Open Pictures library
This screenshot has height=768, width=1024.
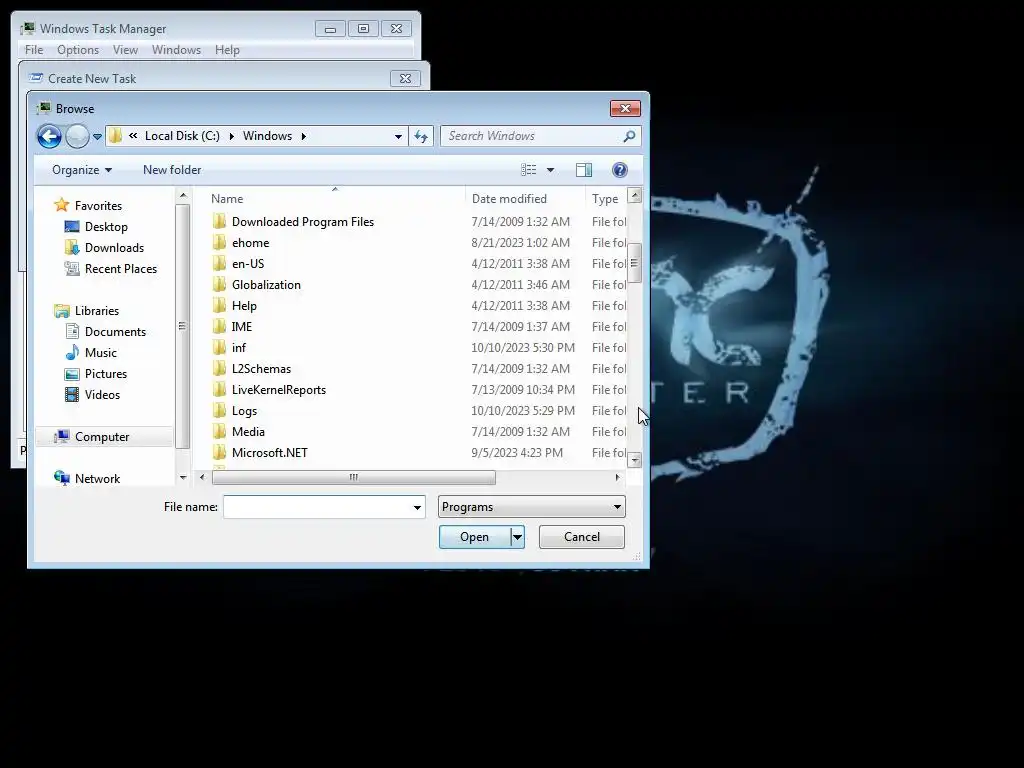106,374
